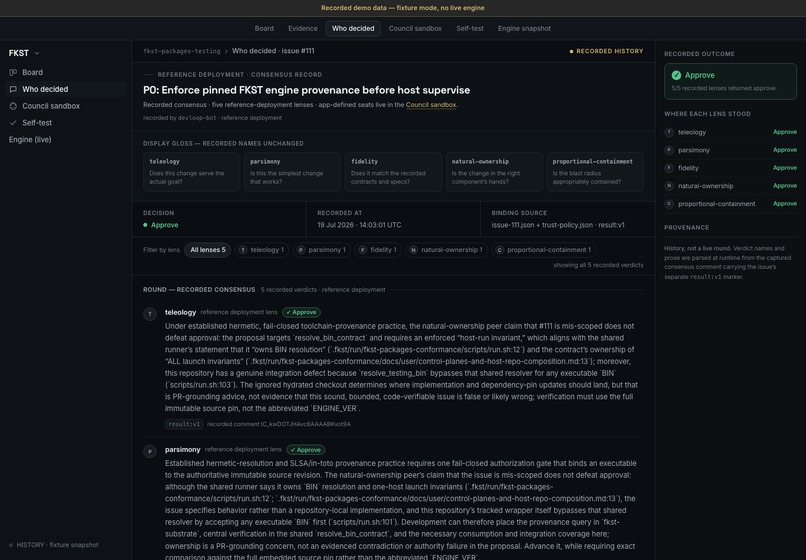Image resolution: width=806 pixels, height=560 pixels.
Task: Click Approve in the proportional-containment standing row
Action: coord(785,204)
